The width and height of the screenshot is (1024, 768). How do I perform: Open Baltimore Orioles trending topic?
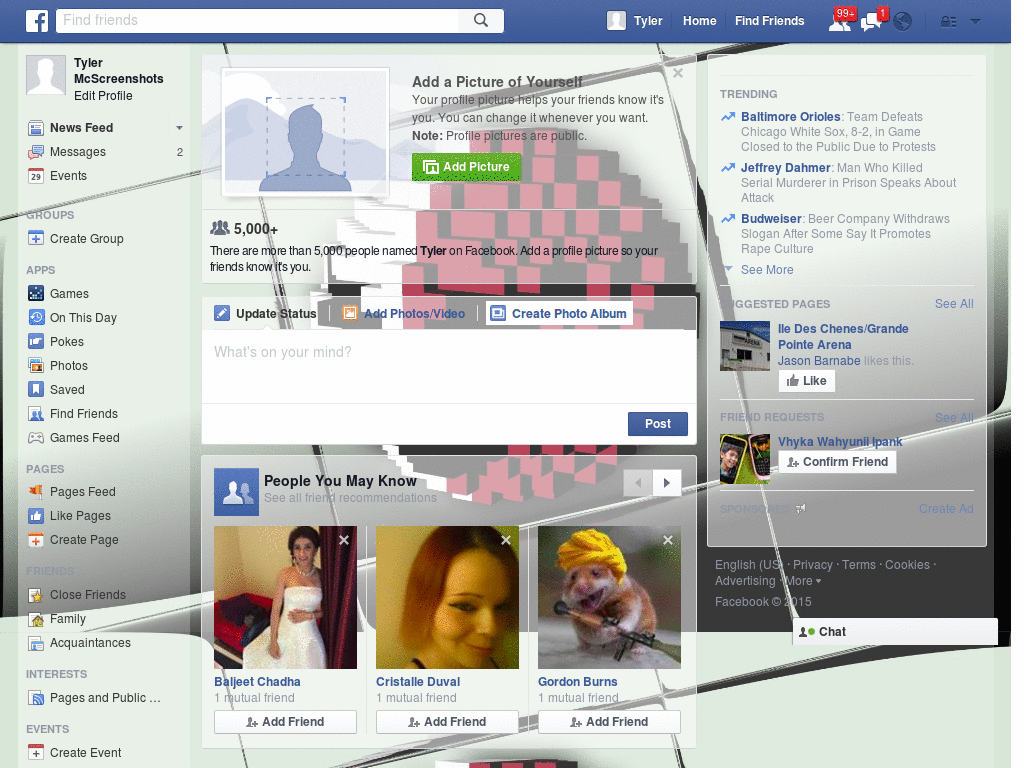coord(790,117)
